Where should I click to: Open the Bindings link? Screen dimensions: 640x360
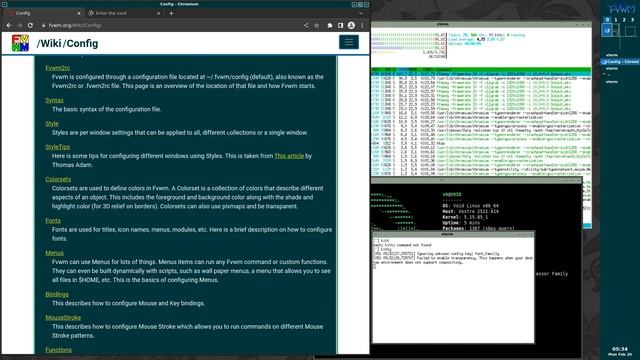[57, 294]
